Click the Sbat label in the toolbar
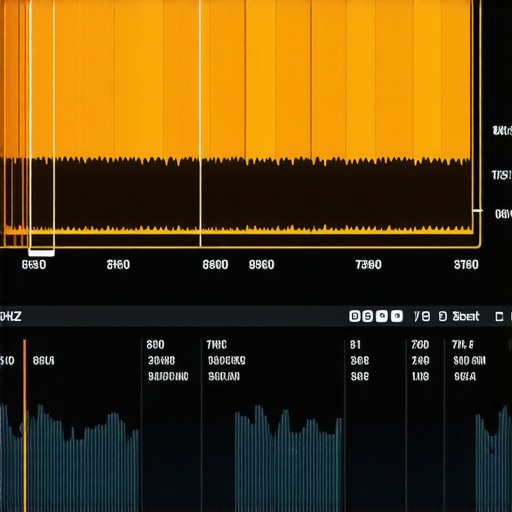The height and width of the screenshot is (512, 512). (x=466, y=316)
